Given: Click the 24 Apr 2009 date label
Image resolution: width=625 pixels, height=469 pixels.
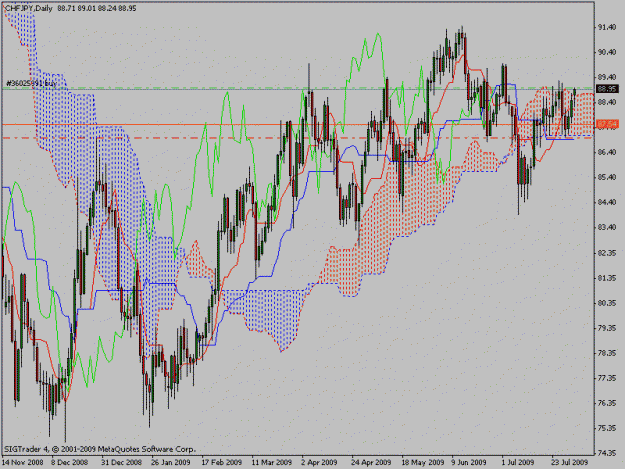Looking at the screenshot, I should click(x=371, y=463).
